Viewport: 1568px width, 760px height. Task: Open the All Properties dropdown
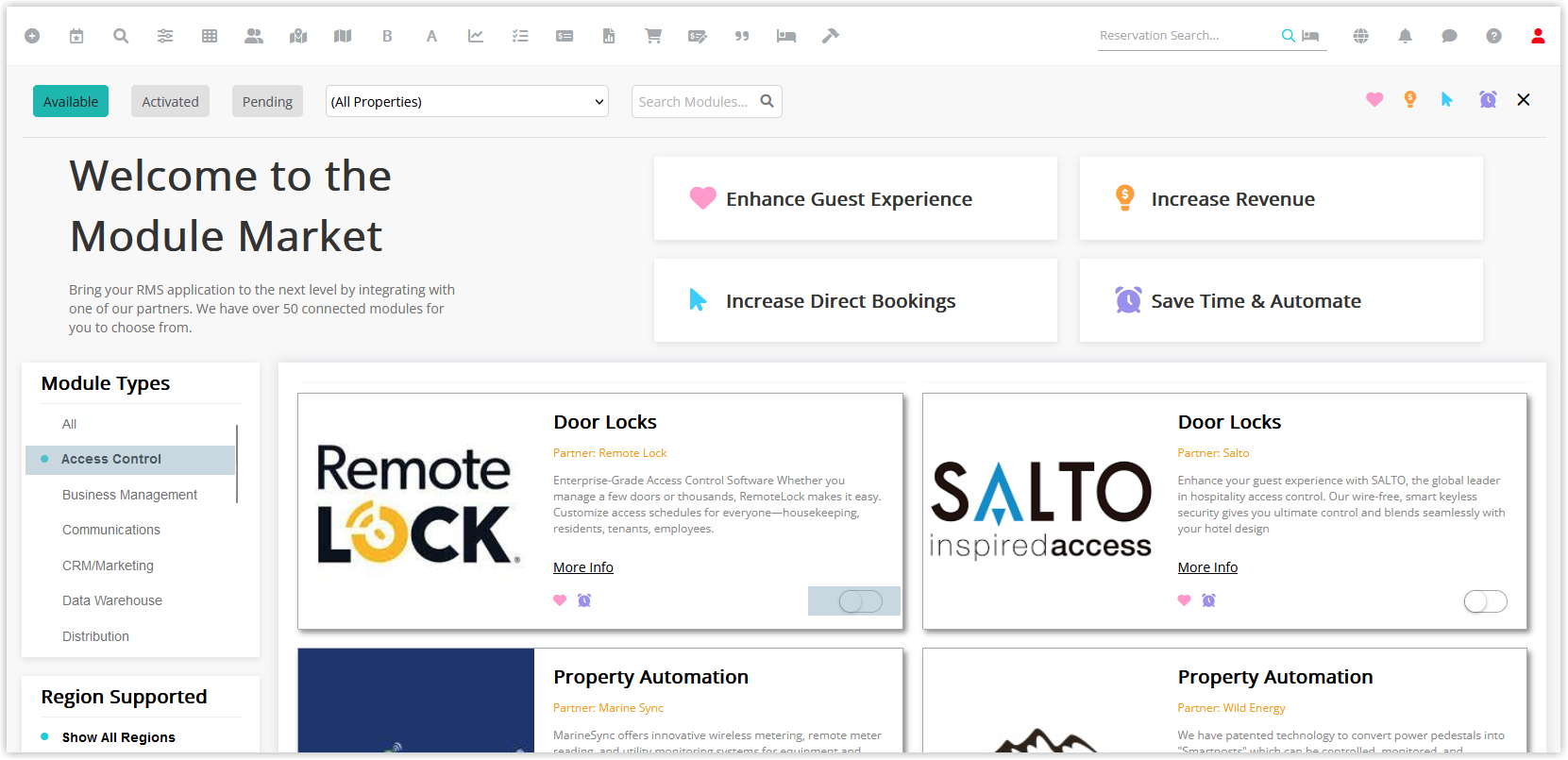(467, 101)
